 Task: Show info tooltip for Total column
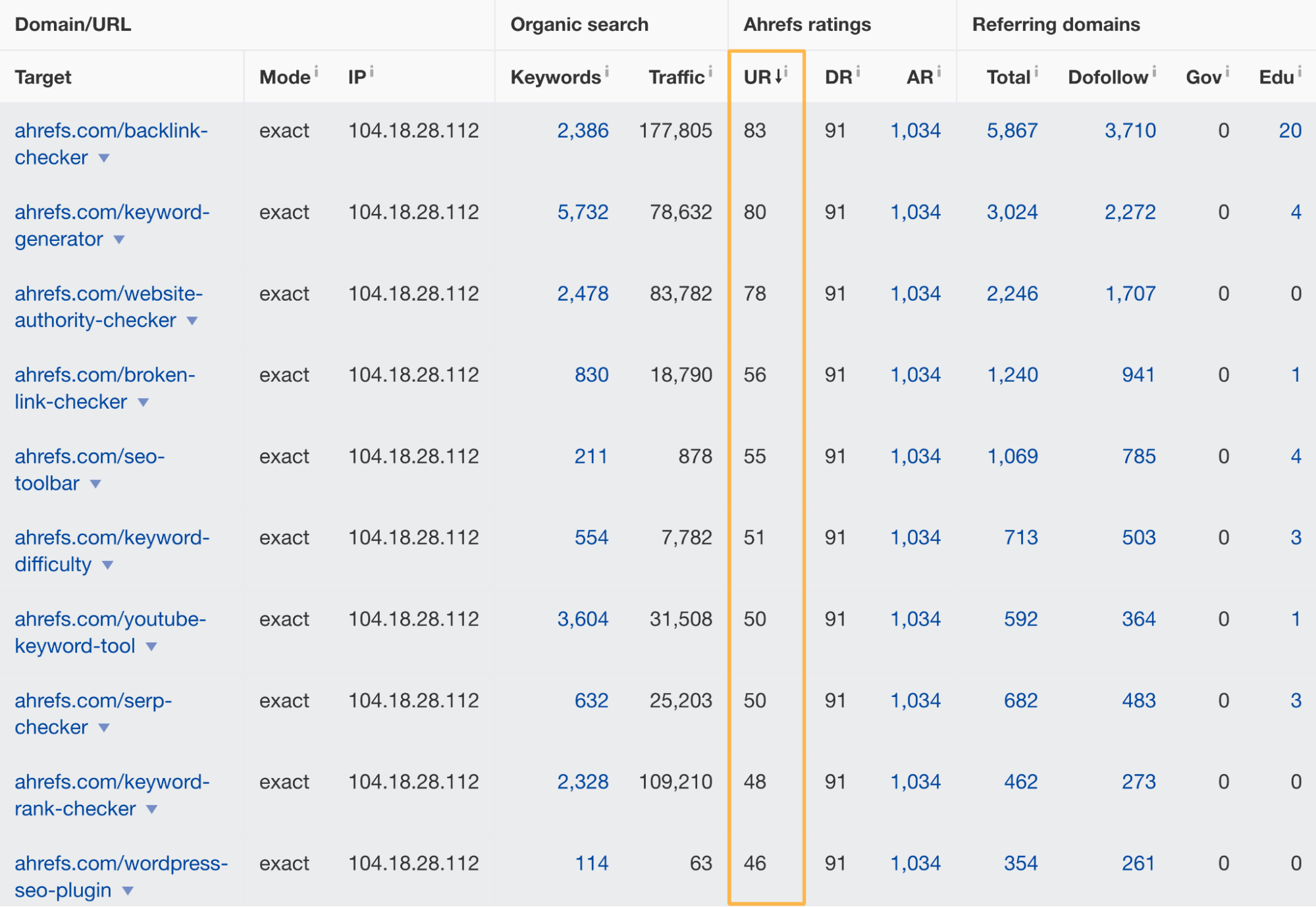[x=1036, y=70]
